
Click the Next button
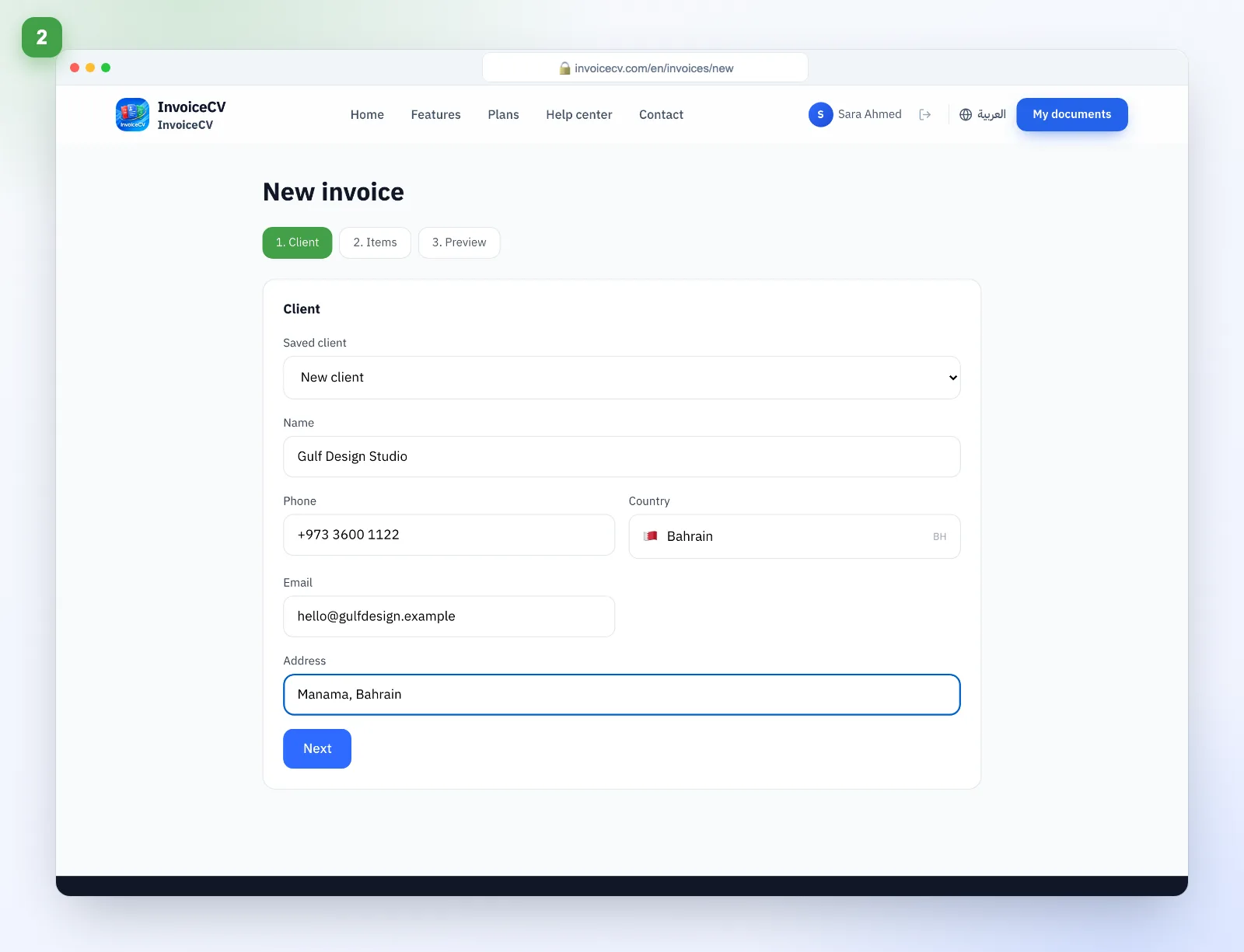point(317,748)
